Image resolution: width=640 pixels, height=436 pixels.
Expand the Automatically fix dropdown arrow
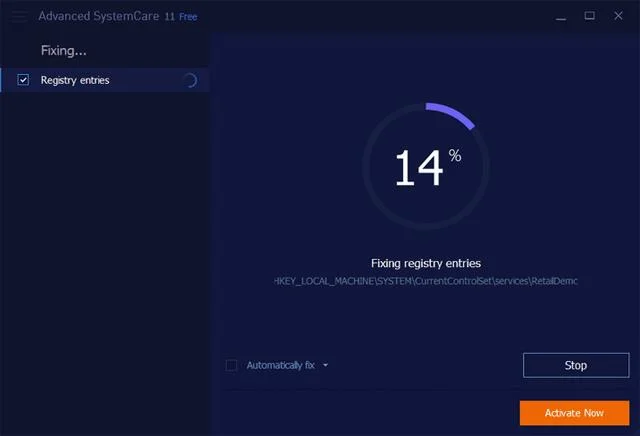(325, 365)
